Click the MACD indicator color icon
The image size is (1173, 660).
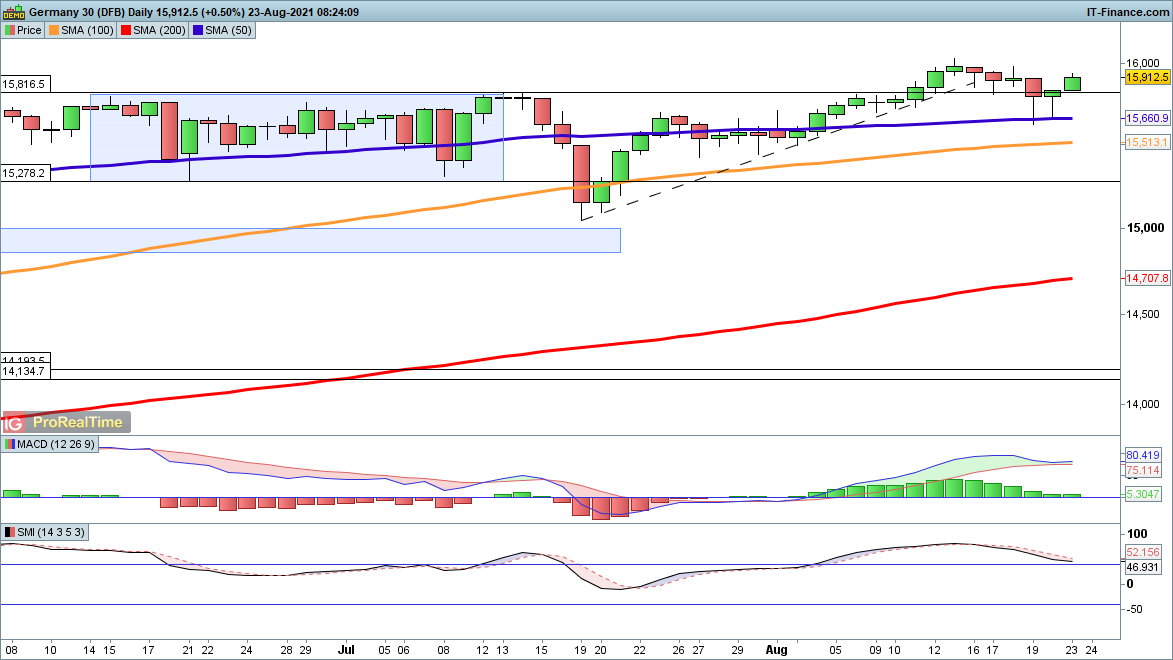tap(9, 444)
